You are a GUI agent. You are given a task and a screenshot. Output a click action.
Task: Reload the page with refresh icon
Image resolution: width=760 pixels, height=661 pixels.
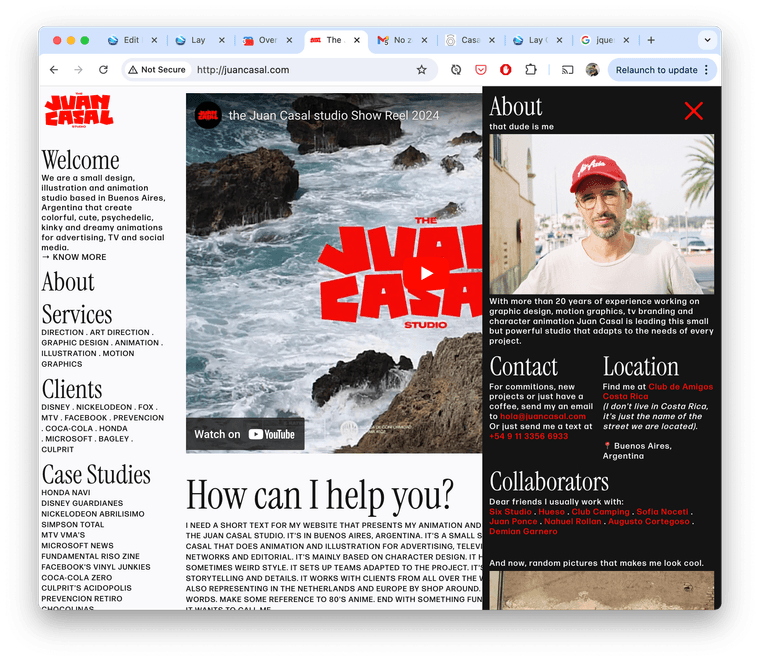pos(103,70)
